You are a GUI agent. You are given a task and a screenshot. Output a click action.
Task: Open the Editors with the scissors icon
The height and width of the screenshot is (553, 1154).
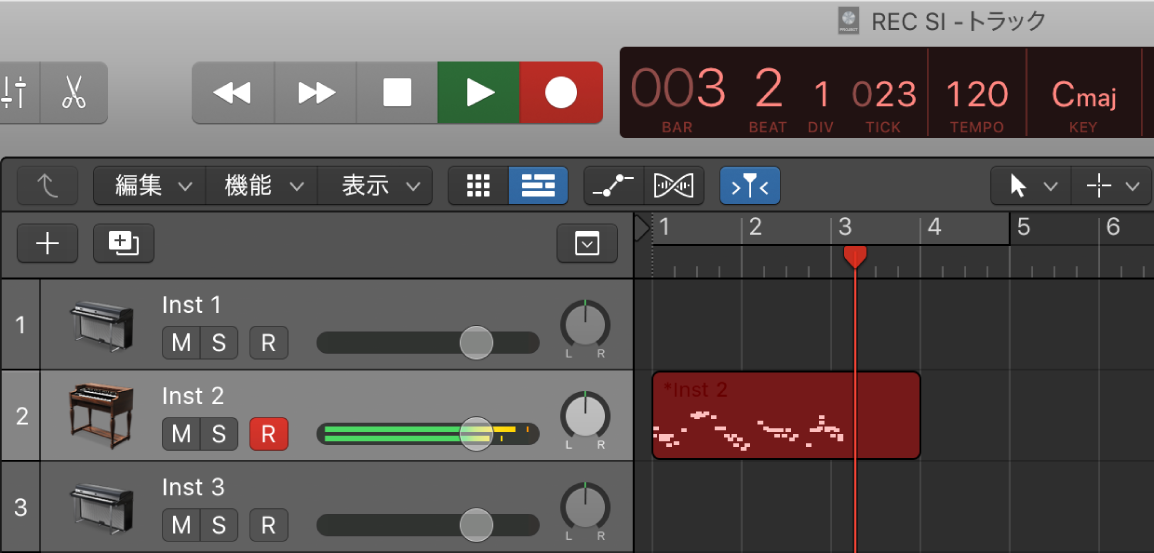tap(74, 93)
